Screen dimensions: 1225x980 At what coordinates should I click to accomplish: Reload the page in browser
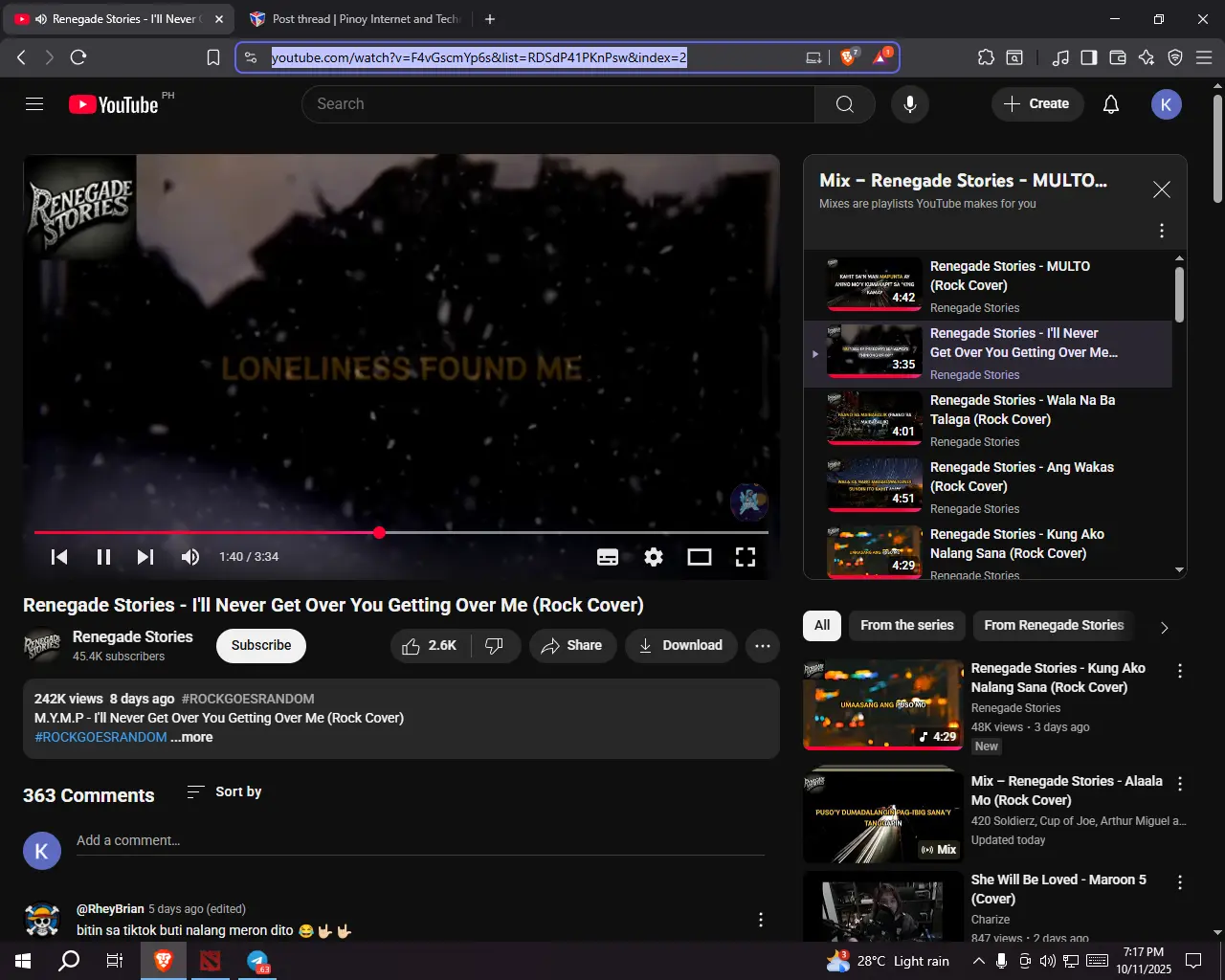click(78, 57)
